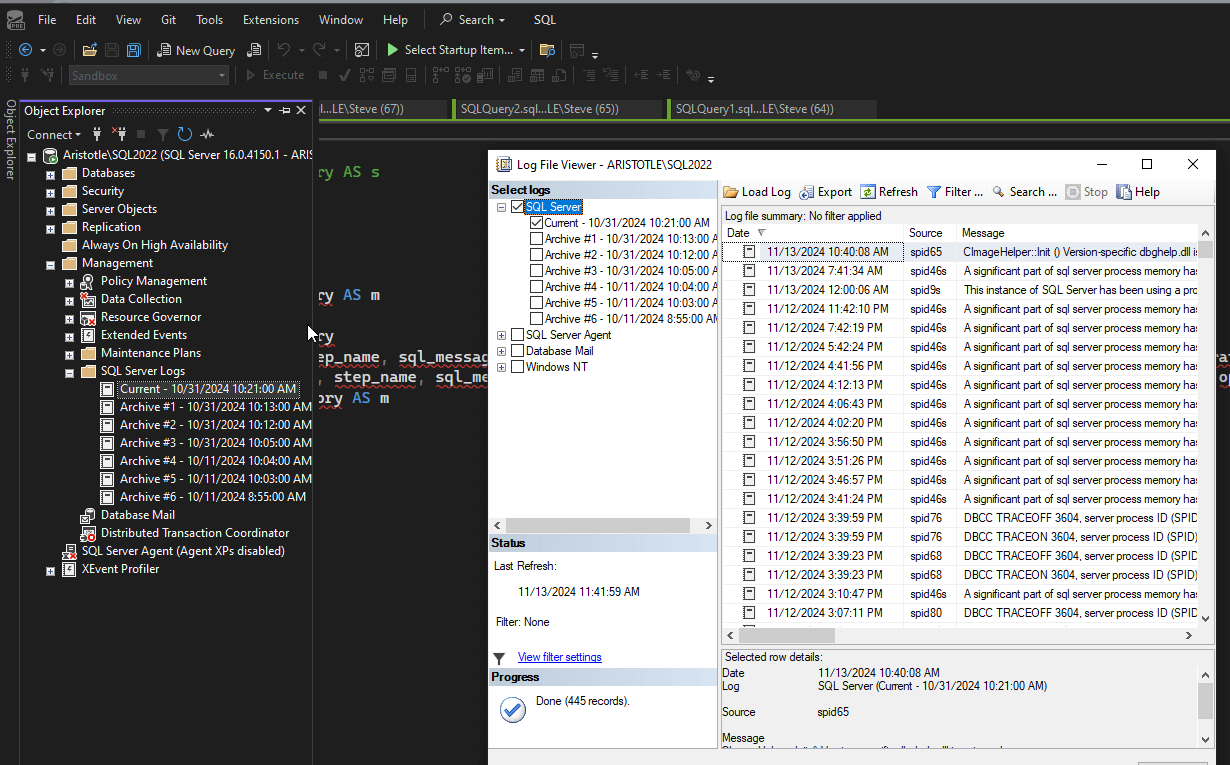Screen dimensions: 1230x765
Task: Click New Query toolbar button
Action: pyautogui.click(x=195, y=50)
